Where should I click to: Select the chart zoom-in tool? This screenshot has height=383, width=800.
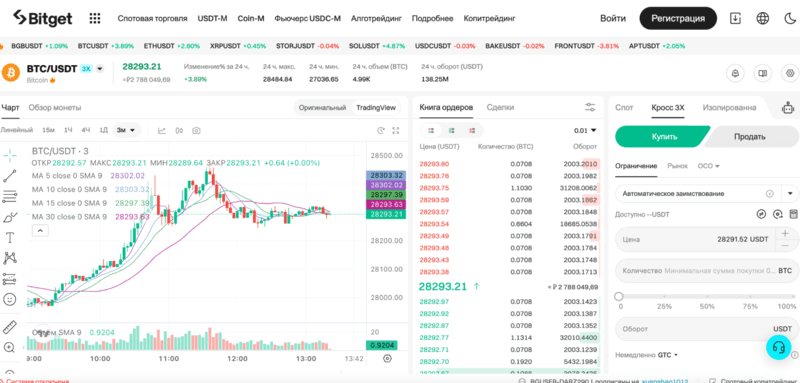click(x=10, y=347)
